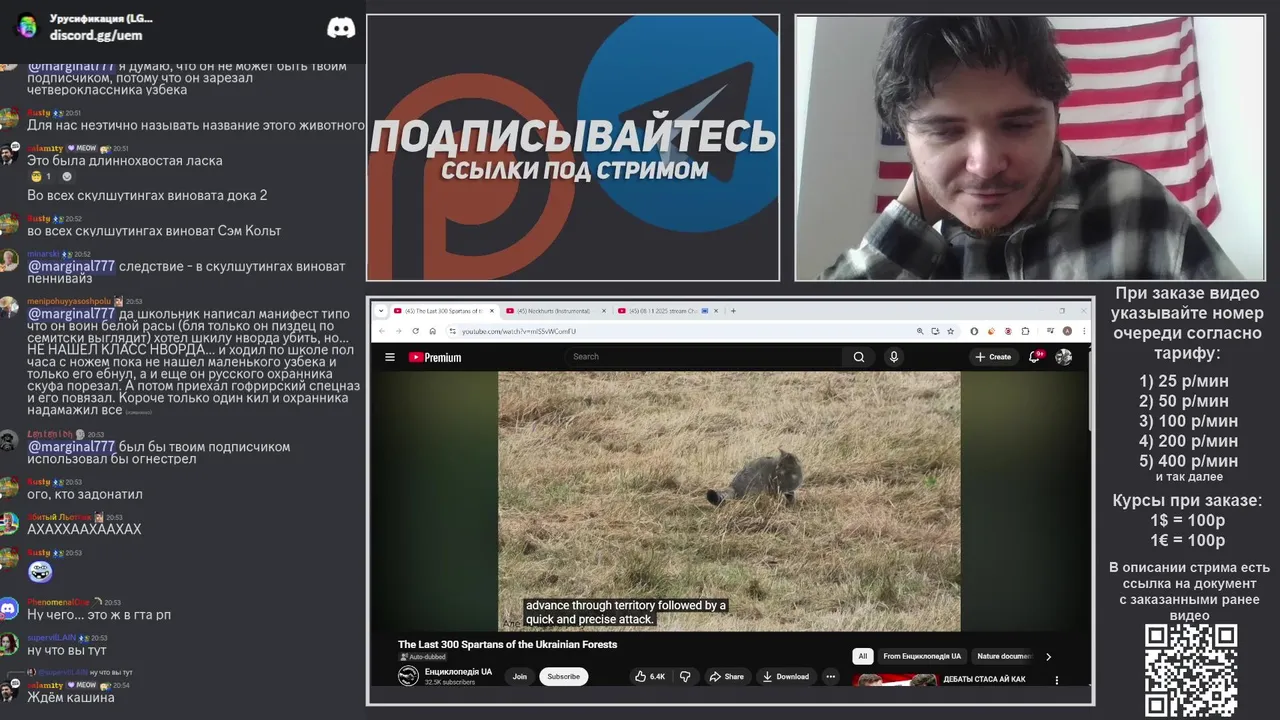
Task: Click the emoji reaction under длиннохвостая ласка message
Action: coord(39,177)
